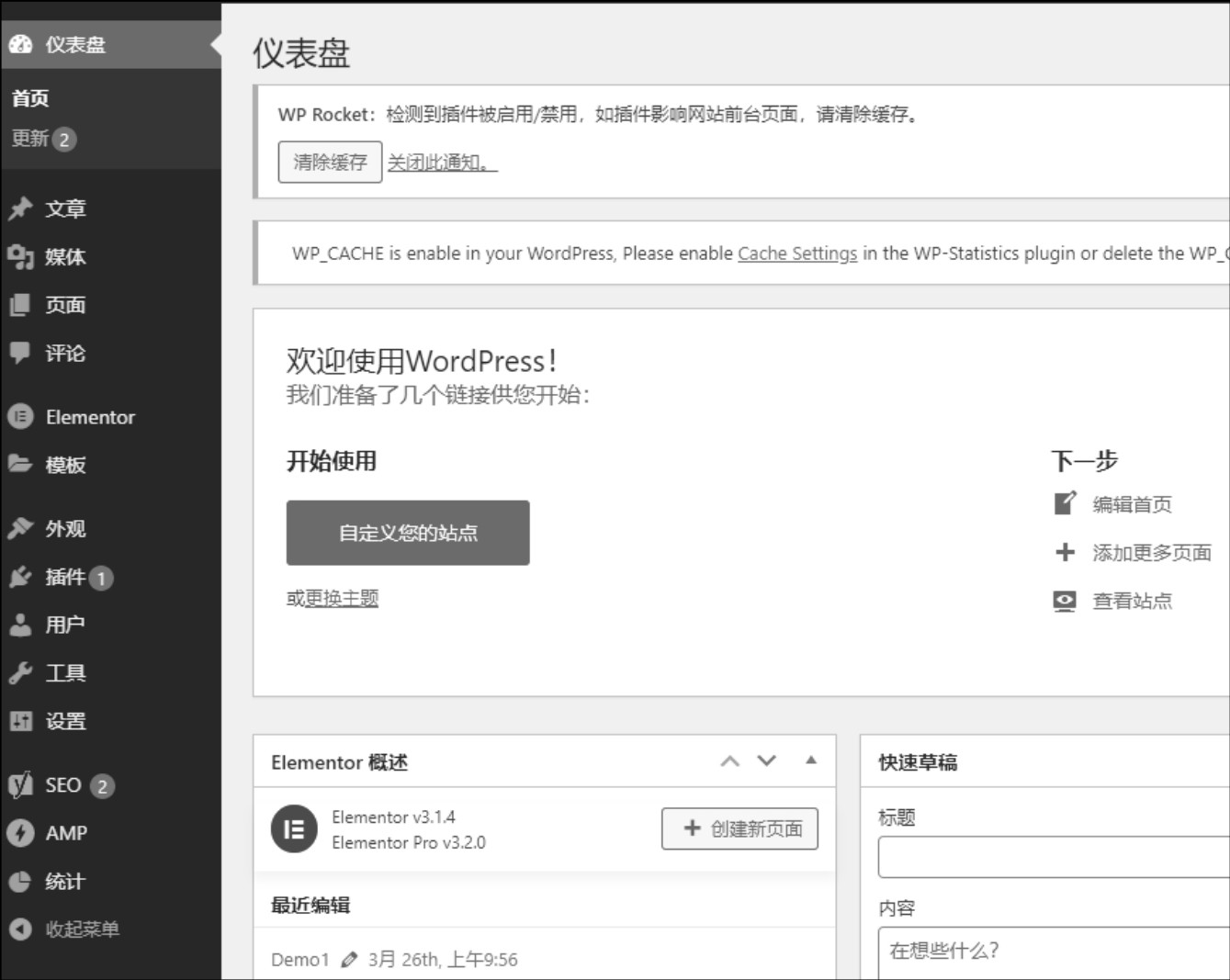
Task: Click the 关闭此通知 link
Action: (442, 163)
